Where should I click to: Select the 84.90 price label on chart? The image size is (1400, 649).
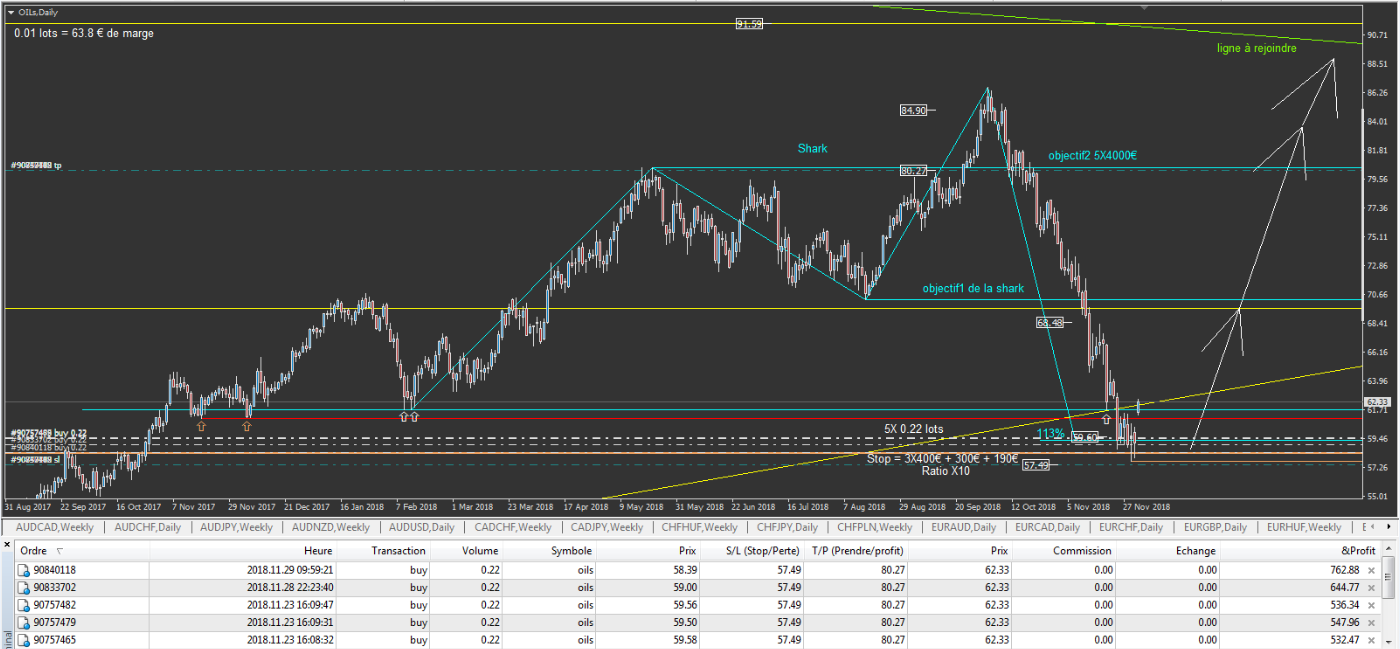click(913, 110)
